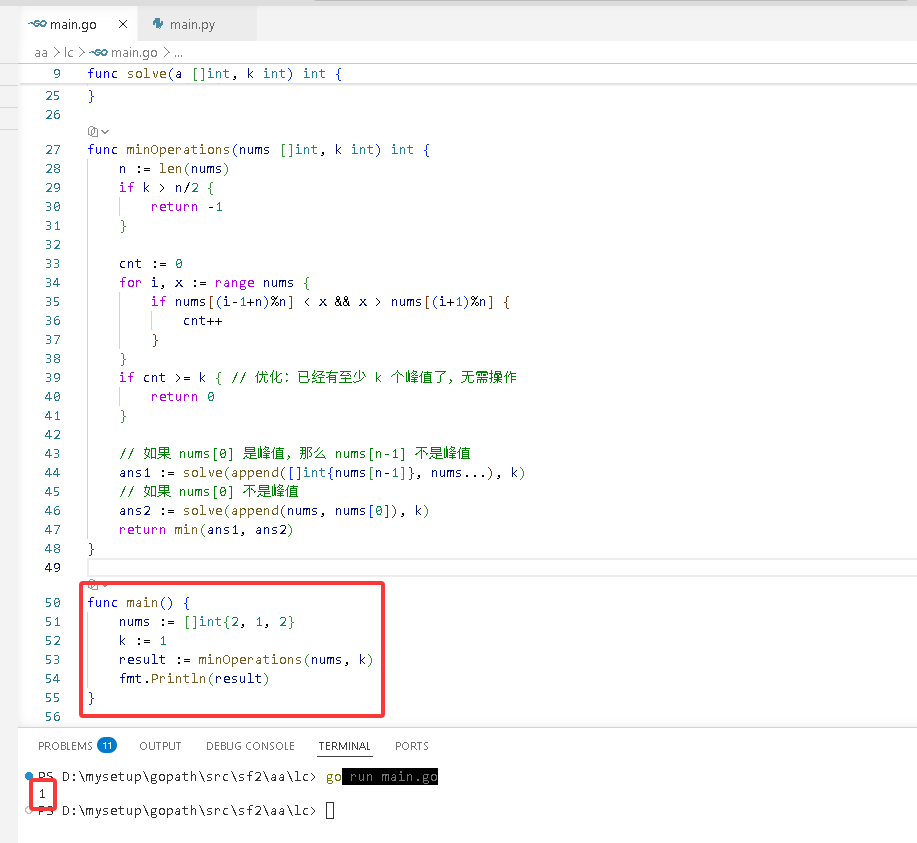917x843 pixels.
Task: Open the PROBLEMS panel tab
Action: [66, 746]
